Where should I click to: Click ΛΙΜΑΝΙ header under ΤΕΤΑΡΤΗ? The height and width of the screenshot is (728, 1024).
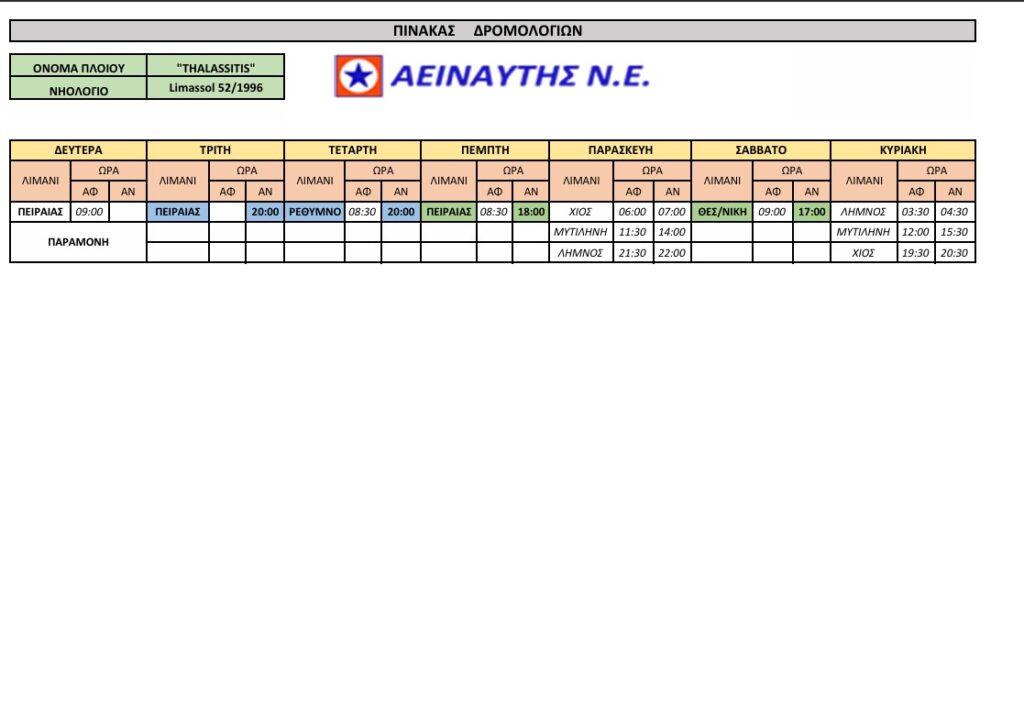tap(315, 181)
